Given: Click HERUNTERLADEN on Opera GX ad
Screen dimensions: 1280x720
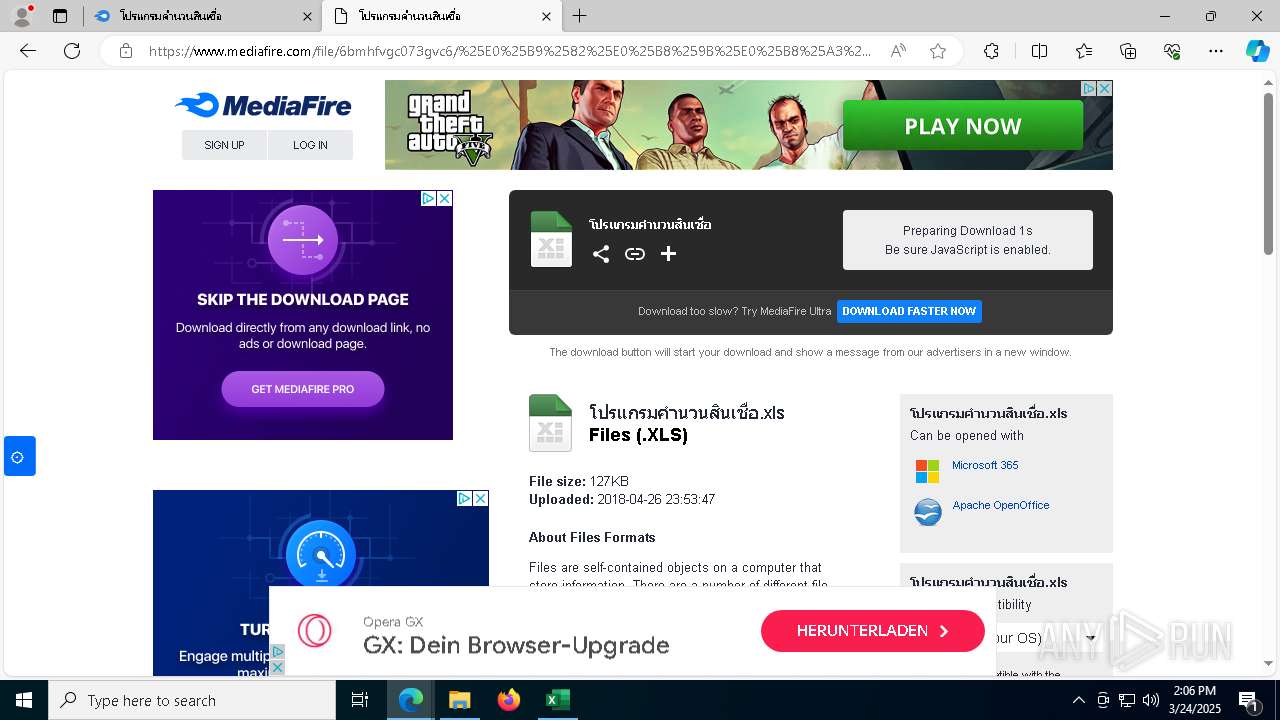Looking at the screenshot, I should tap(872, 631).
